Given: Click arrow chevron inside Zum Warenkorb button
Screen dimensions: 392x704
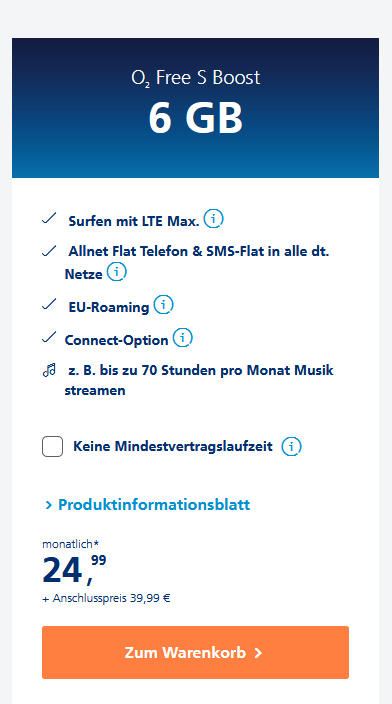Looking at the screenshot, I should (258, 653).
